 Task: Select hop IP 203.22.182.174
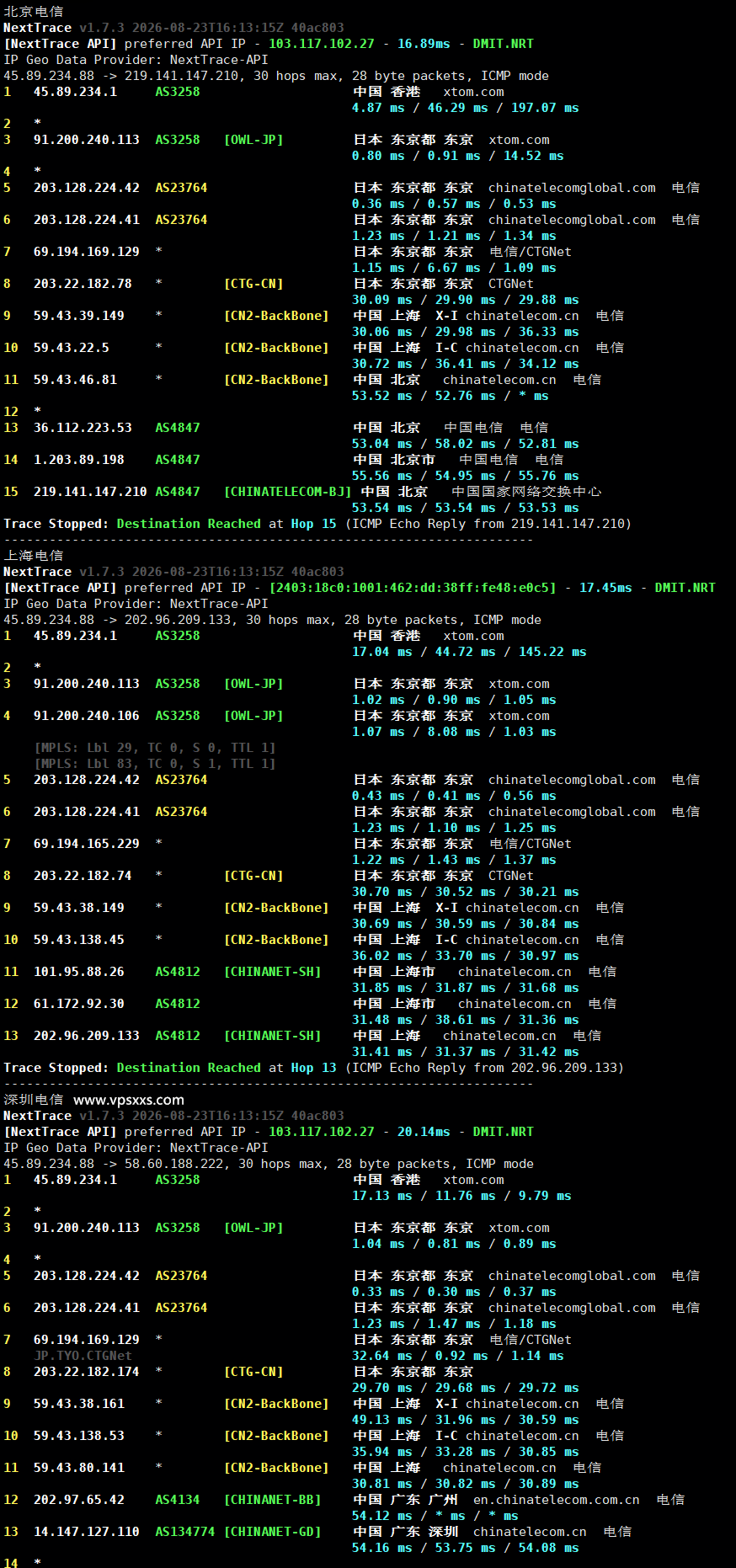coord(87,1372)
